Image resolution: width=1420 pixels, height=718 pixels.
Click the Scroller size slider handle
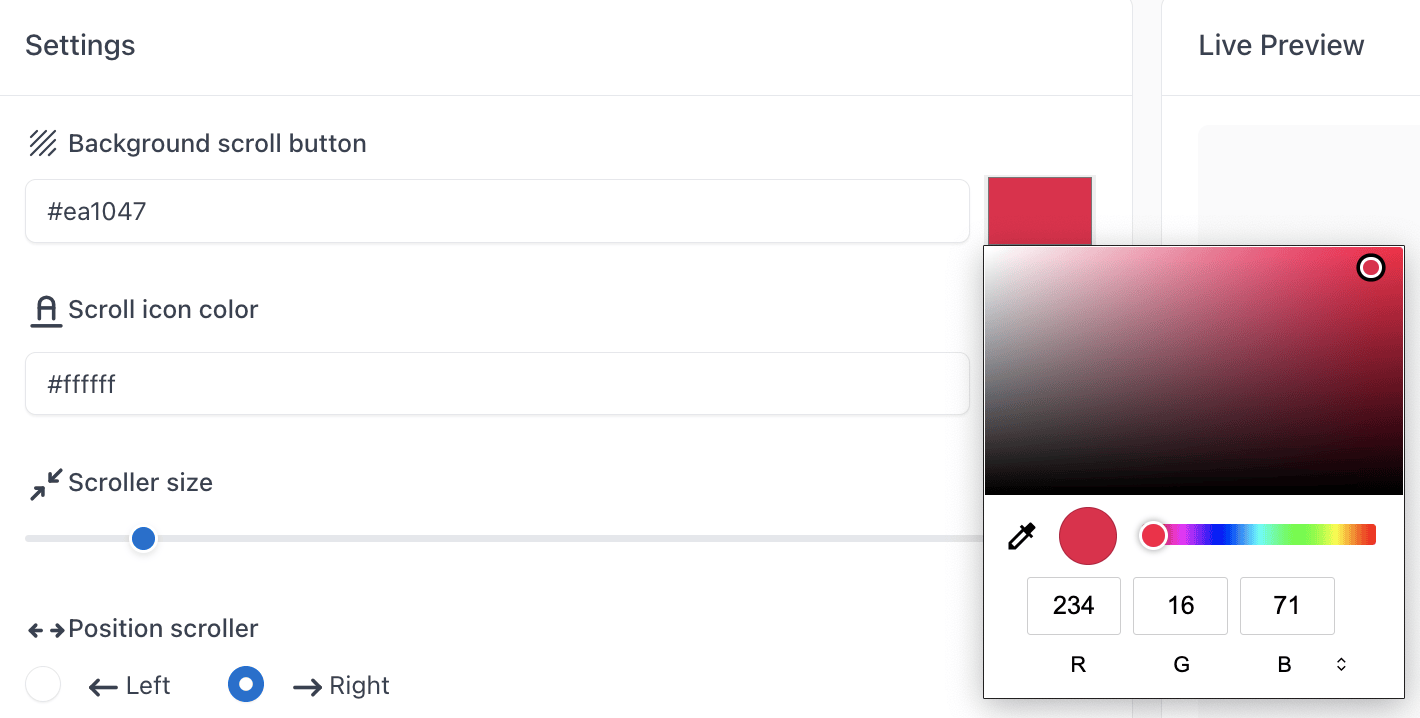click(x=144, y=539)
